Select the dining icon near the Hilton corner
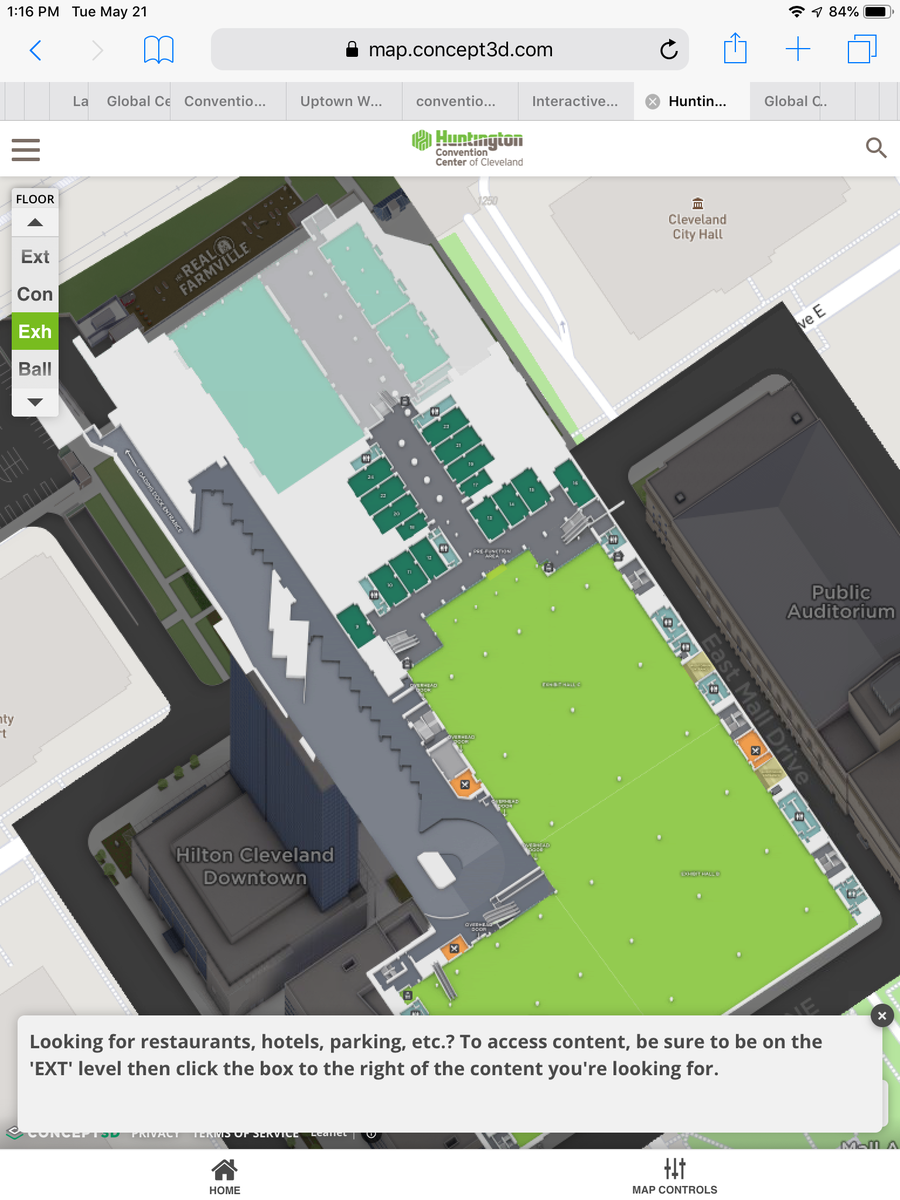The image size is (900, 1200). [454, 948]
